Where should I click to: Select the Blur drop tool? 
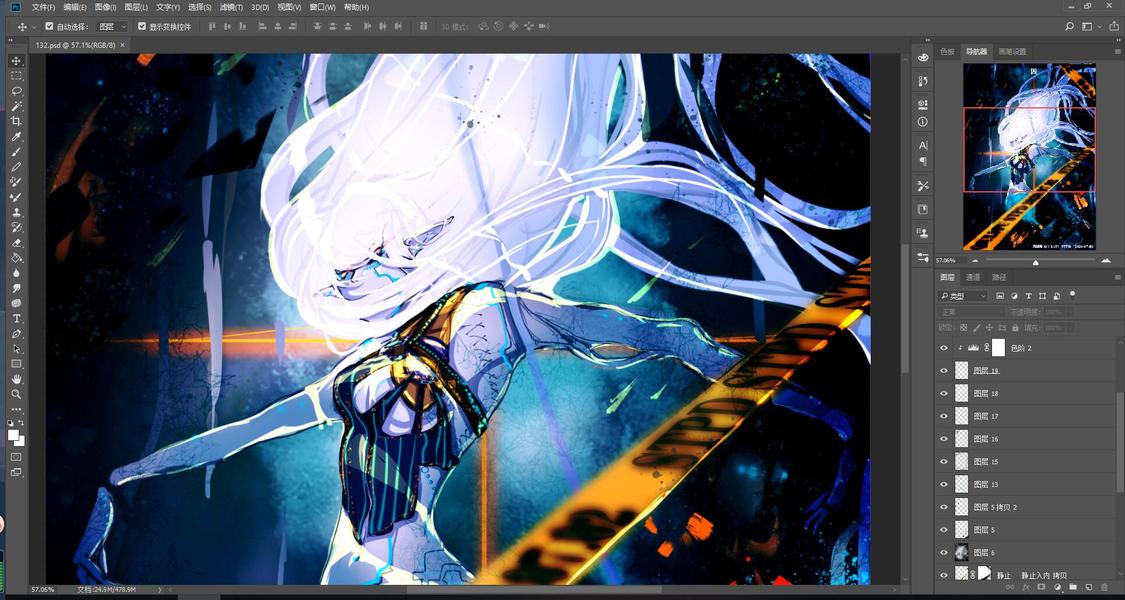[17, 273]
